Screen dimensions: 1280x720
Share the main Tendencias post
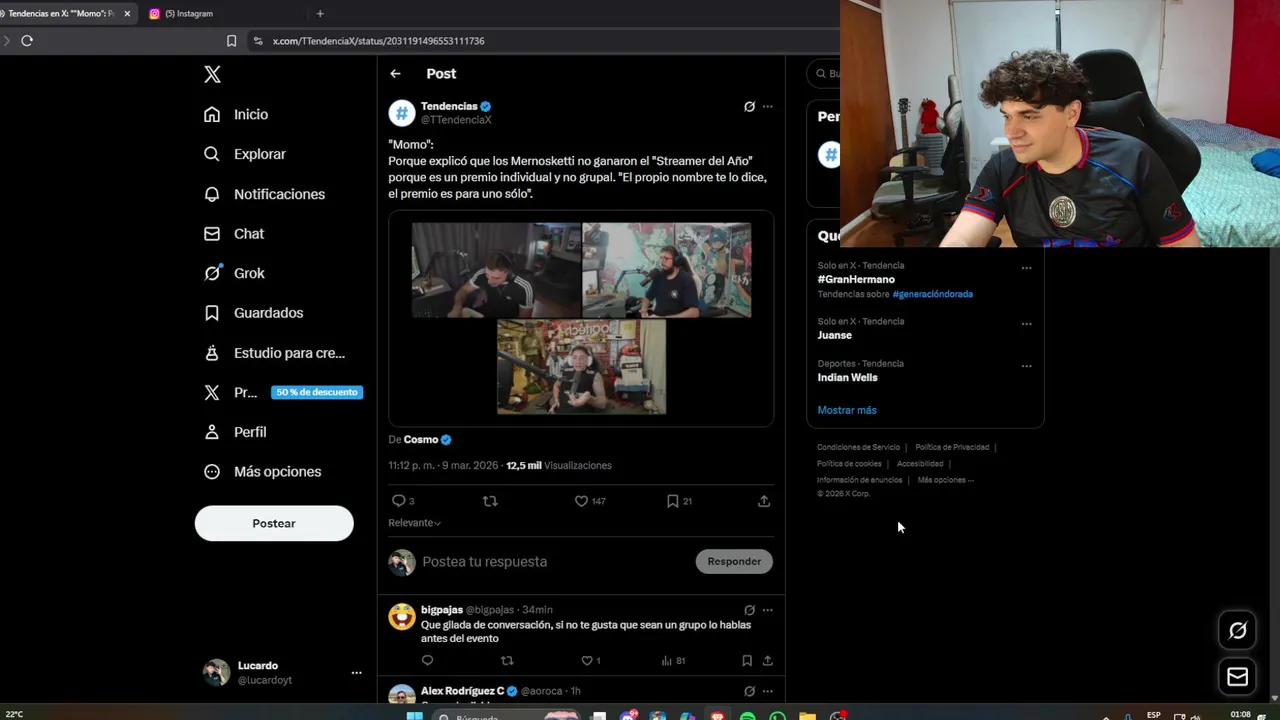764,501
